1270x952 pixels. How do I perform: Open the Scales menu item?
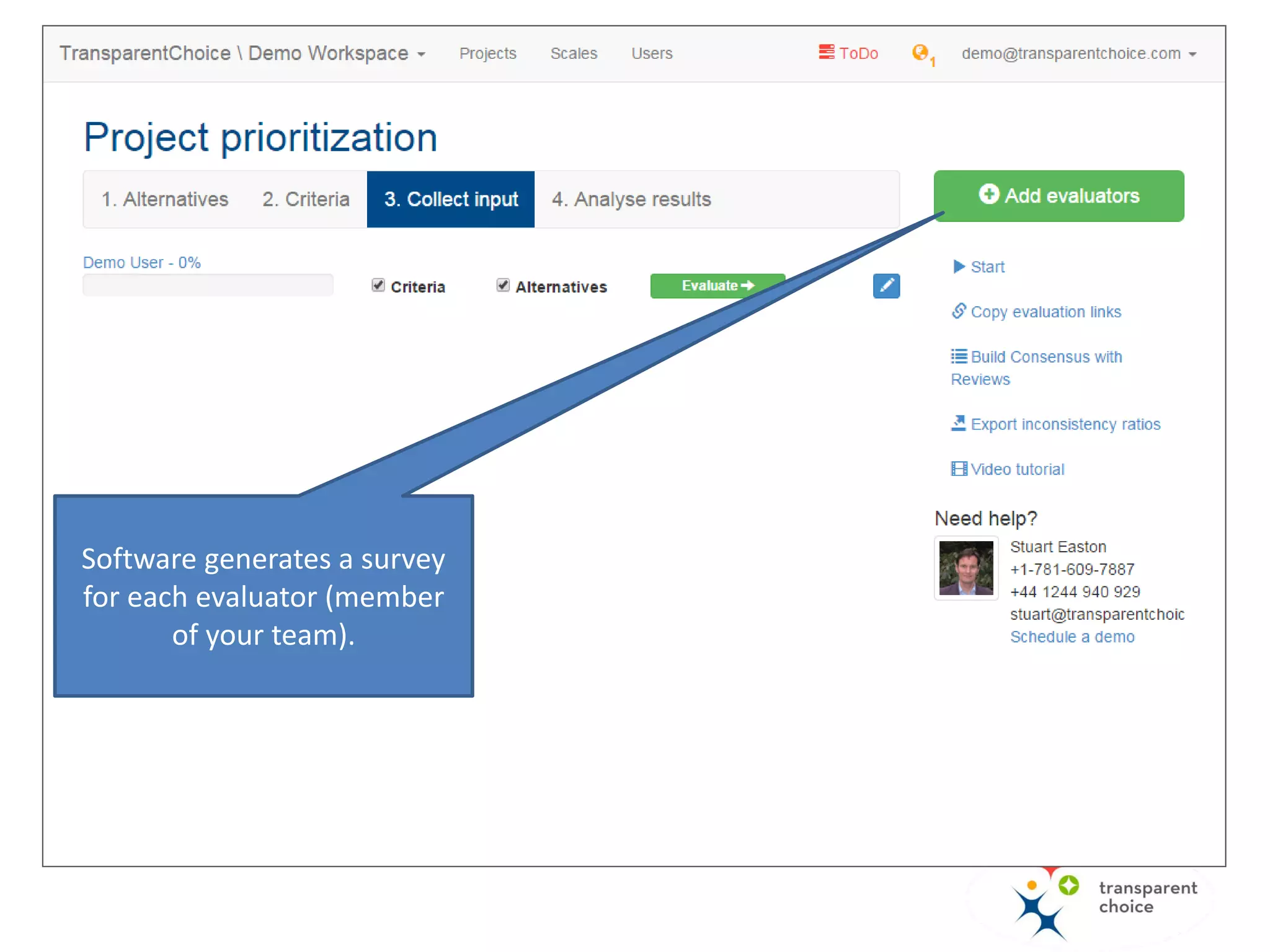coord(574,54)
